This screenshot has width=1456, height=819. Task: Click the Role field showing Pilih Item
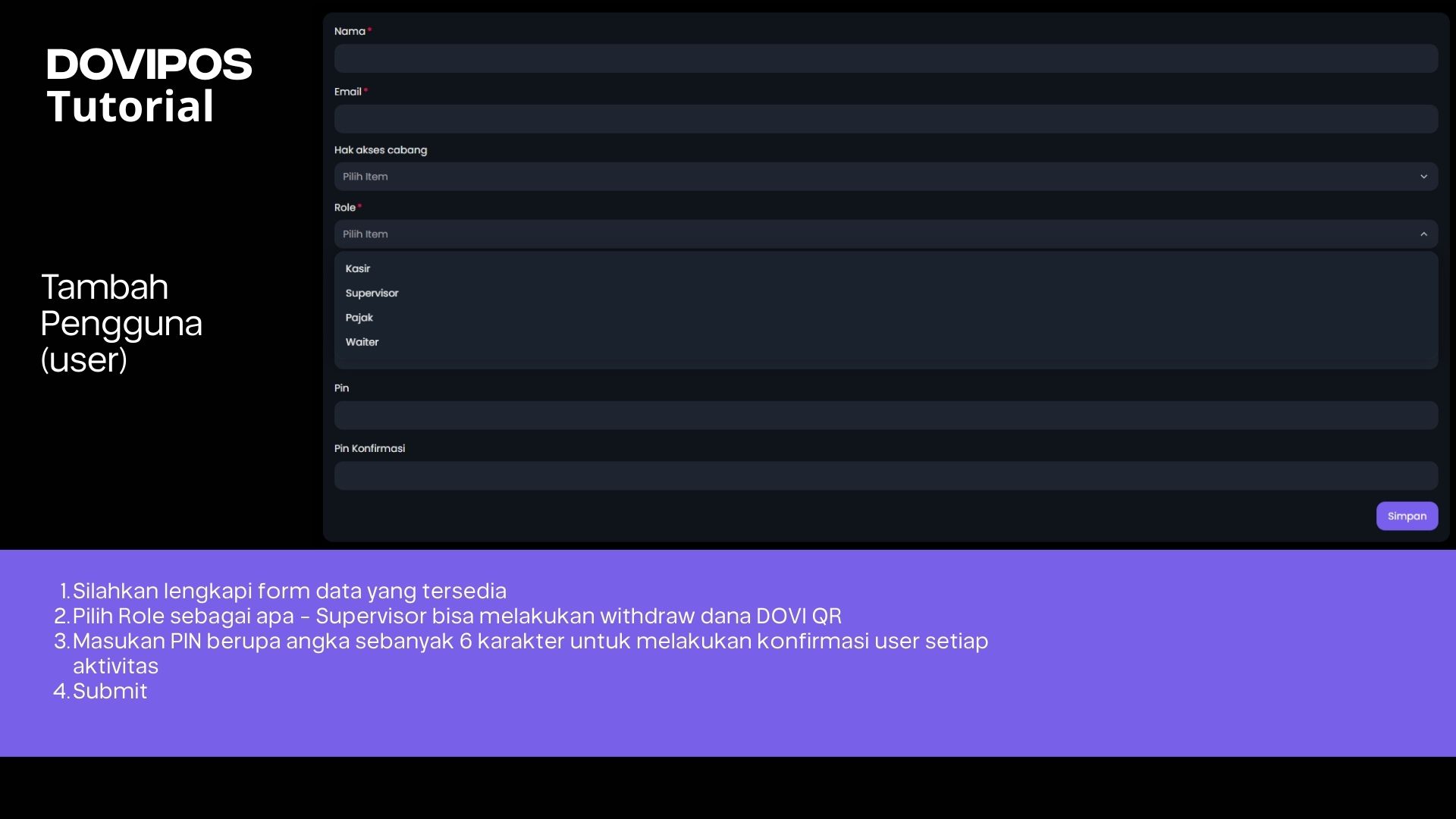pyautogui.click(x=880, y=234)
